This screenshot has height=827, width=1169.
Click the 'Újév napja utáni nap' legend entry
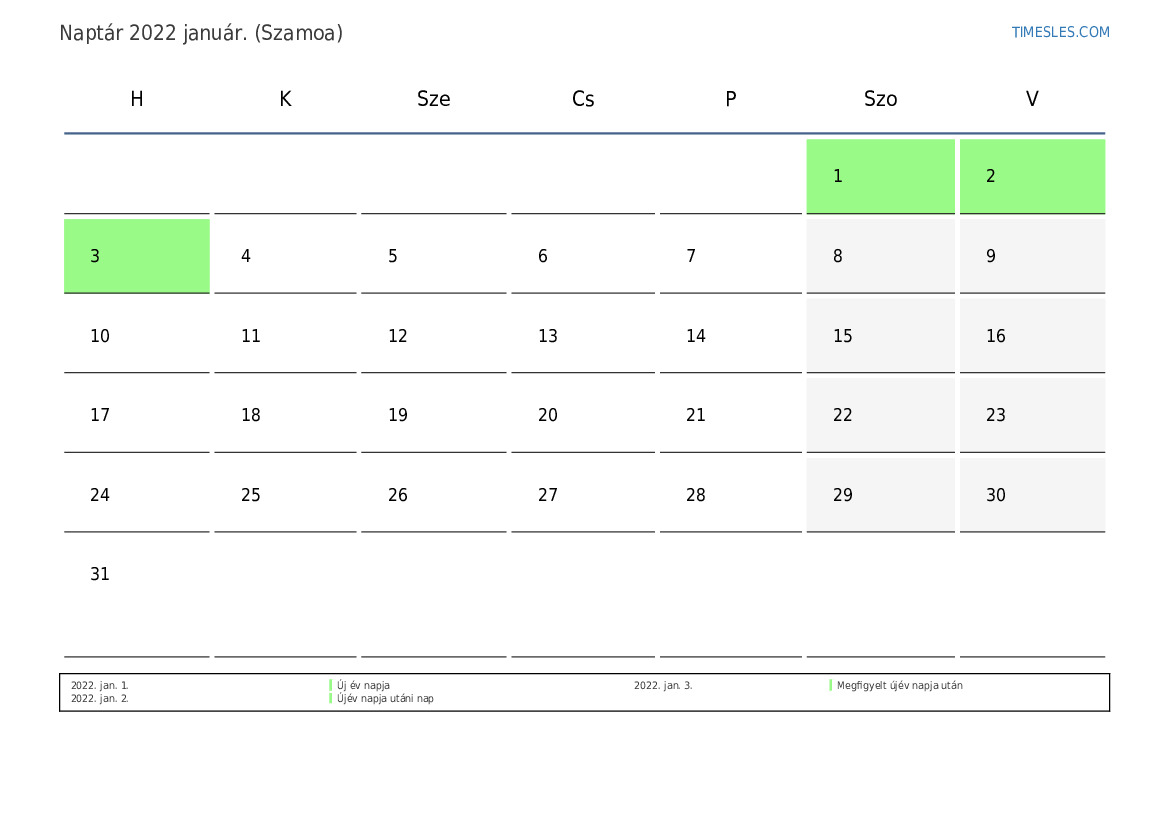(x=385, y=699)
